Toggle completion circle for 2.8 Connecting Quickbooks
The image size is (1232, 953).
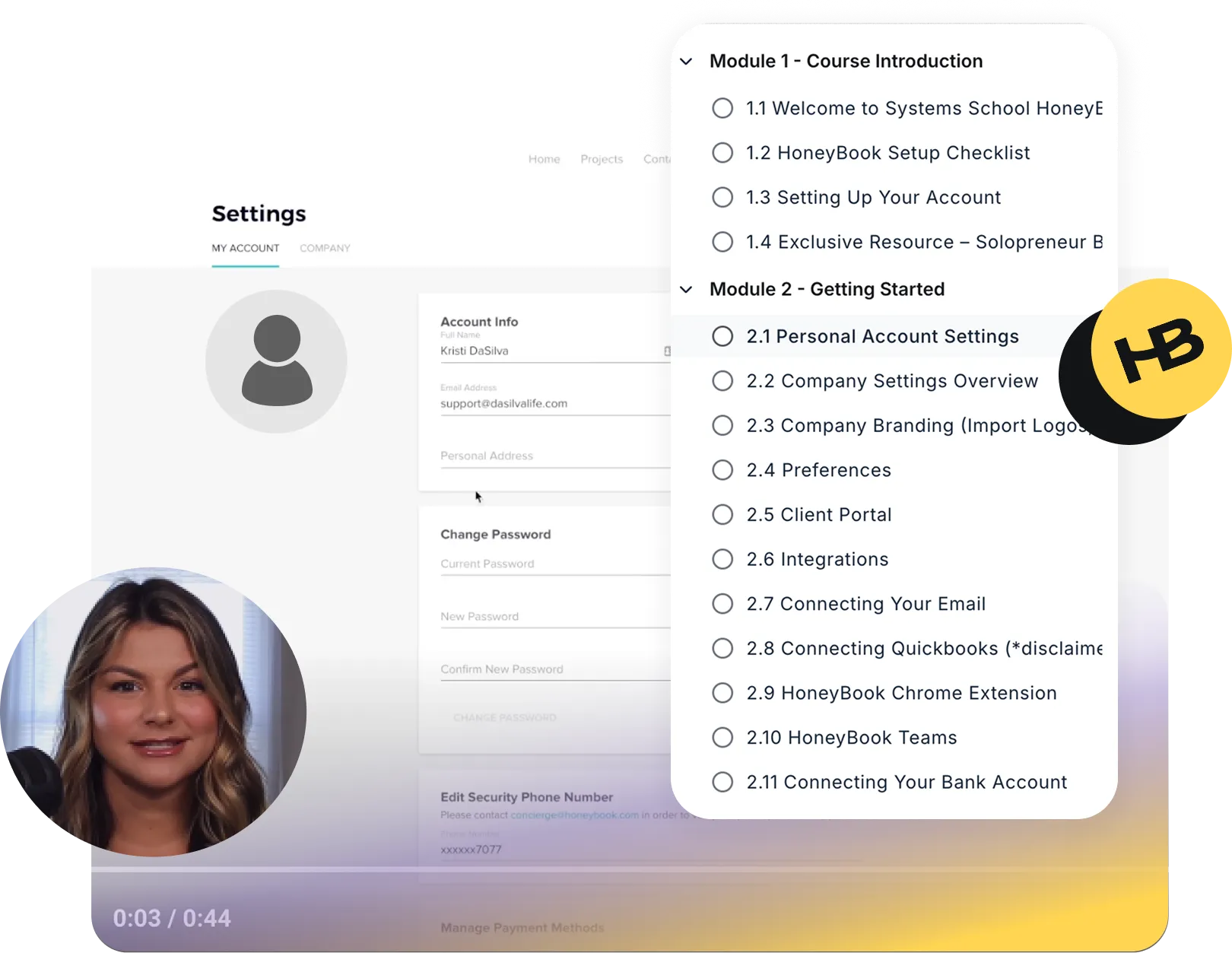(x=722, y=649)
